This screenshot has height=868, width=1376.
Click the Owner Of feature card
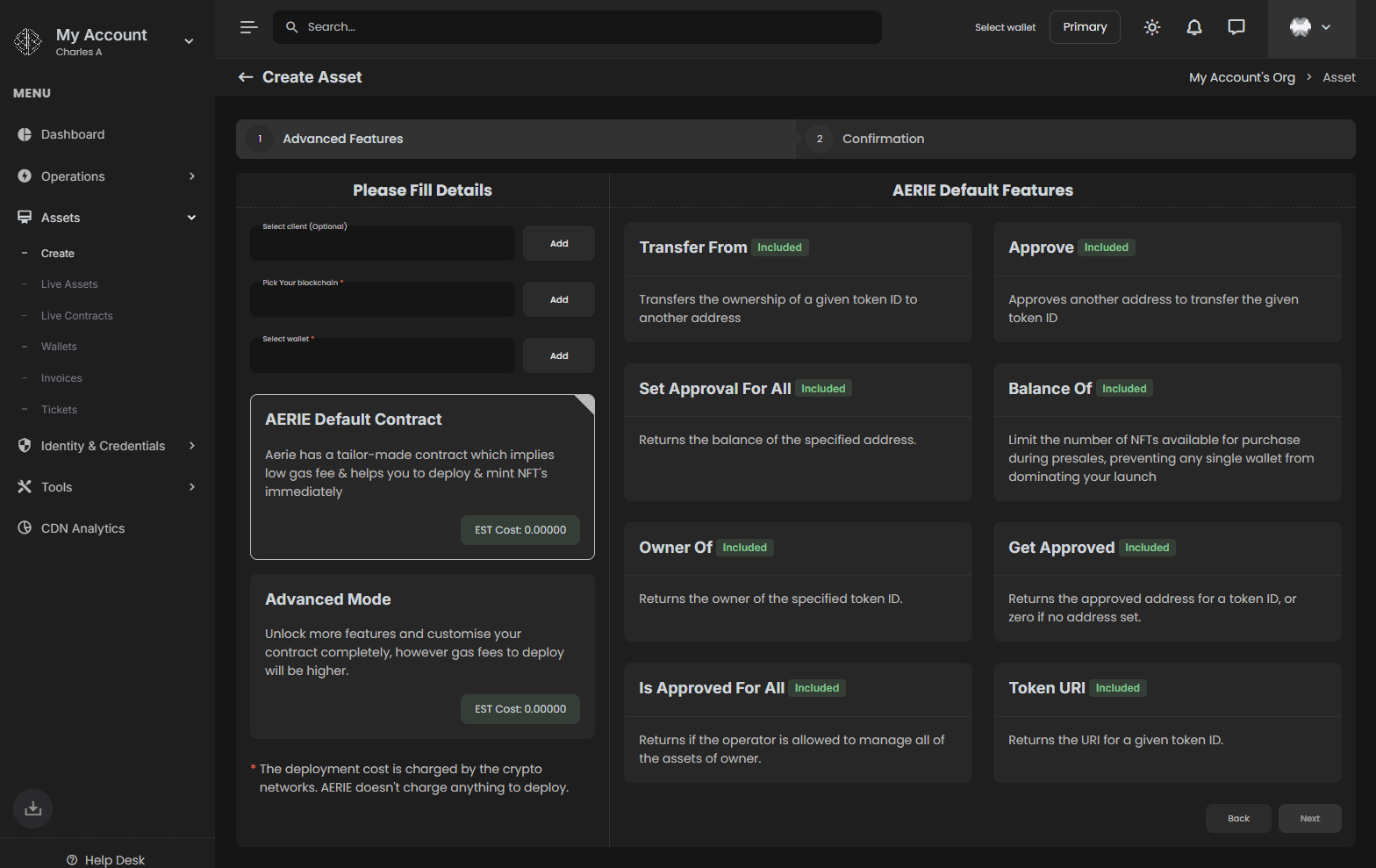coord(798,582)
